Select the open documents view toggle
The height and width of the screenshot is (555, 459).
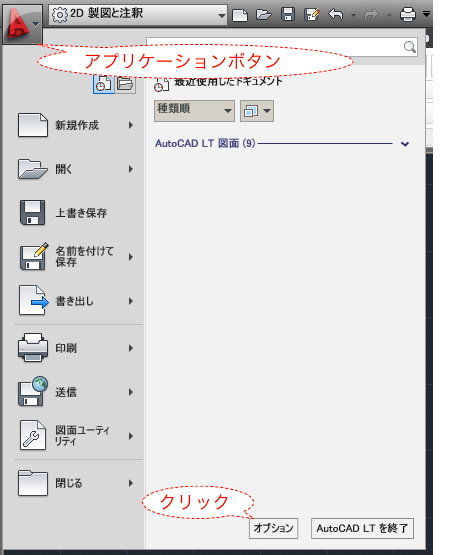[x=125, y=84]
